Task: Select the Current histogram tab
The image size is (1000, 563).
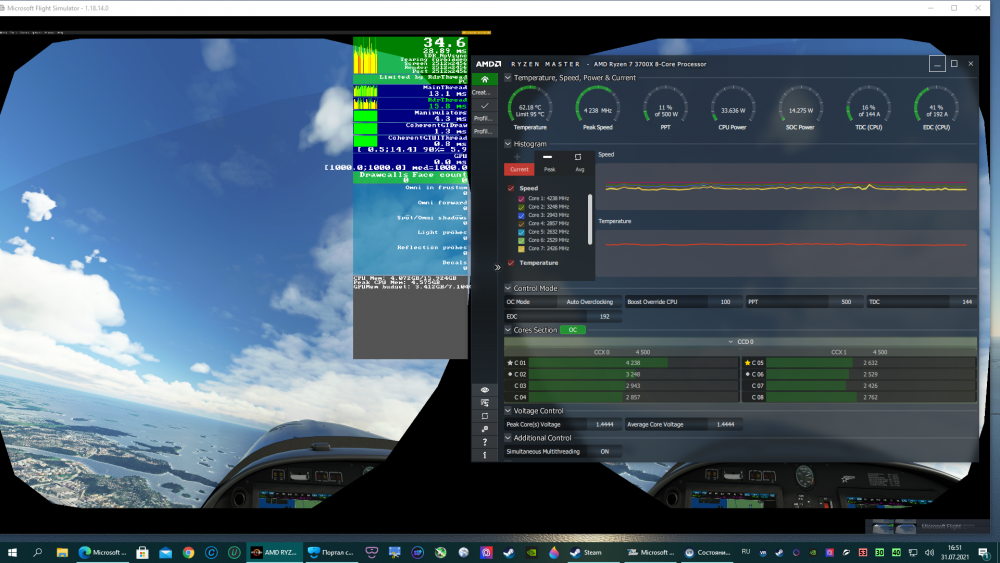Action: pos(519,170)
